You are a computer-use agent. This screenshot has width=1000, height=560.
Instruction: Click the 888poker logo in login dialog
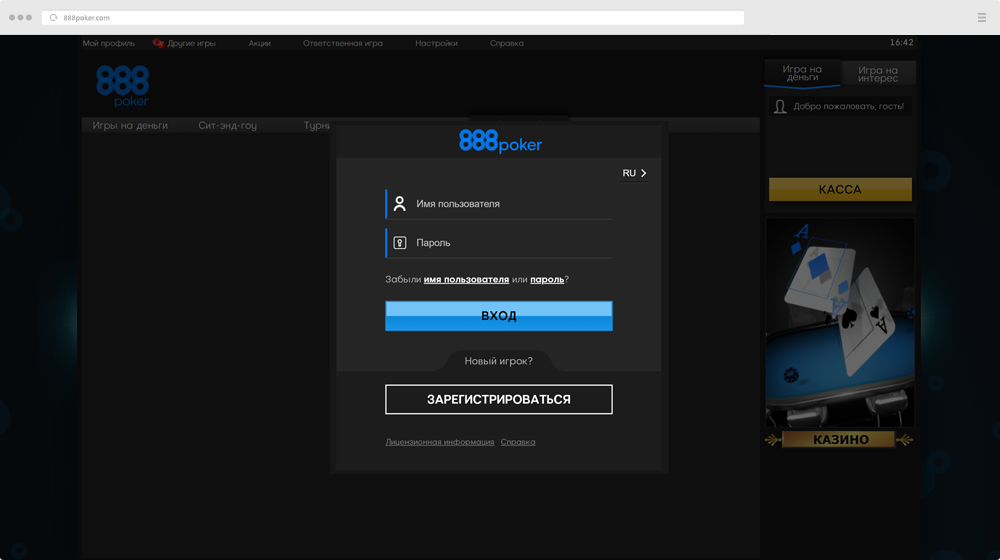click(x=500, y=141)
